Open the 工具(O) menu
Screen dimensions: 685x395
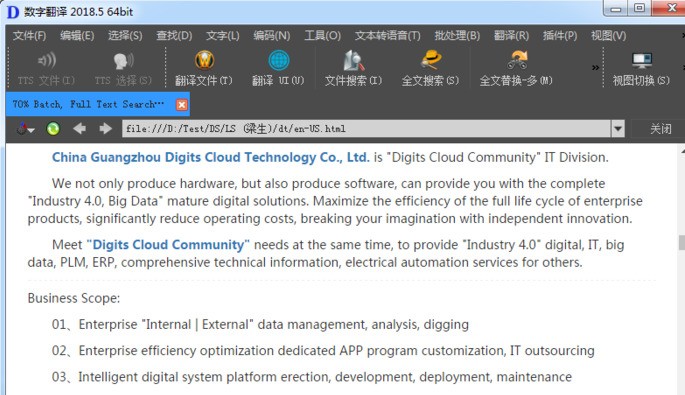(322, 35)
